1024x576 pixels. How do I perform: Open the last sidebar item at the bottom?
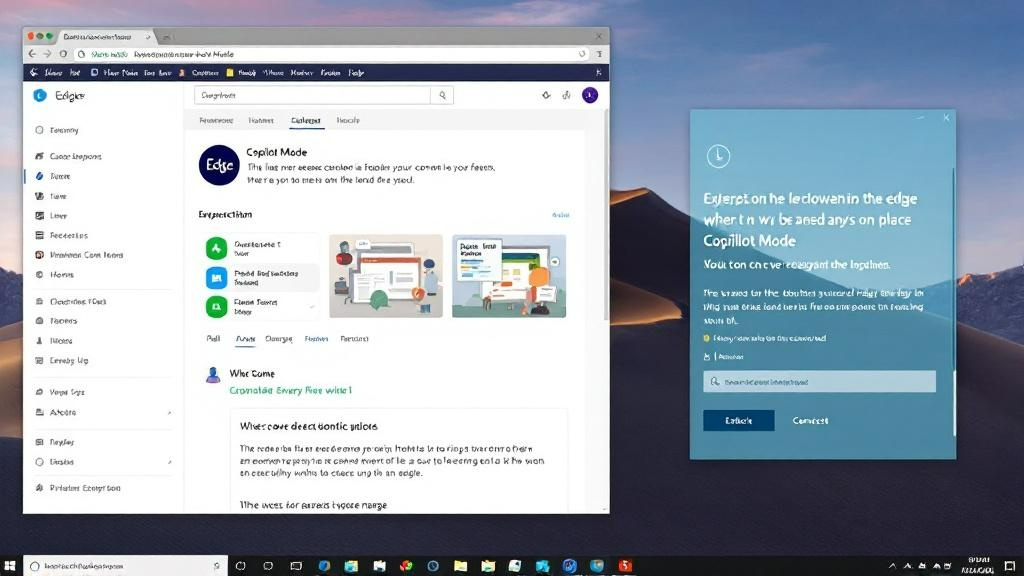point(78,488)
